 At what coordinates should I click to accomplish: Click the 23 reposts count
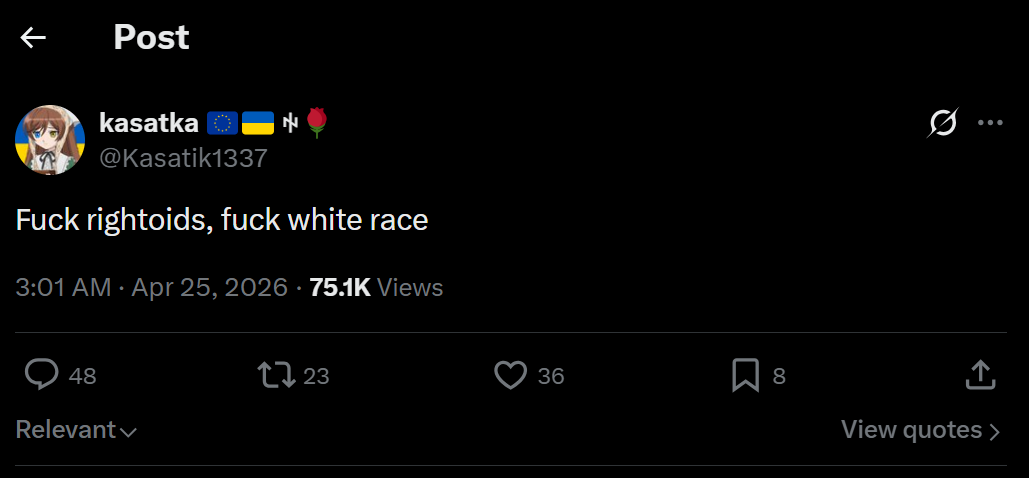(316, 376)
